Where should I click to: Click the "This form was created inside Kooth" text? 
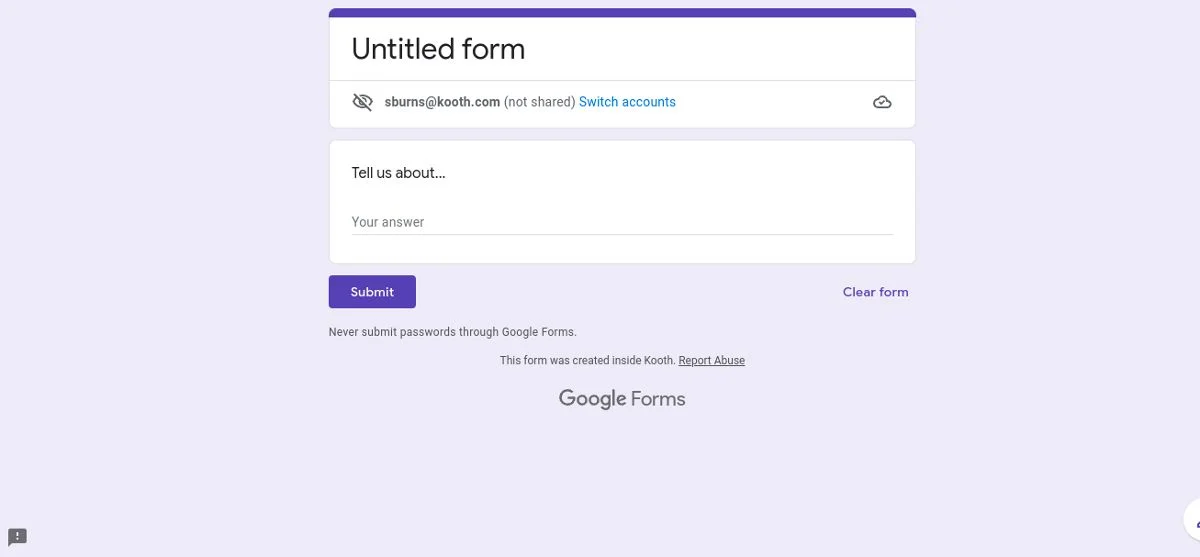pos(587,361)
